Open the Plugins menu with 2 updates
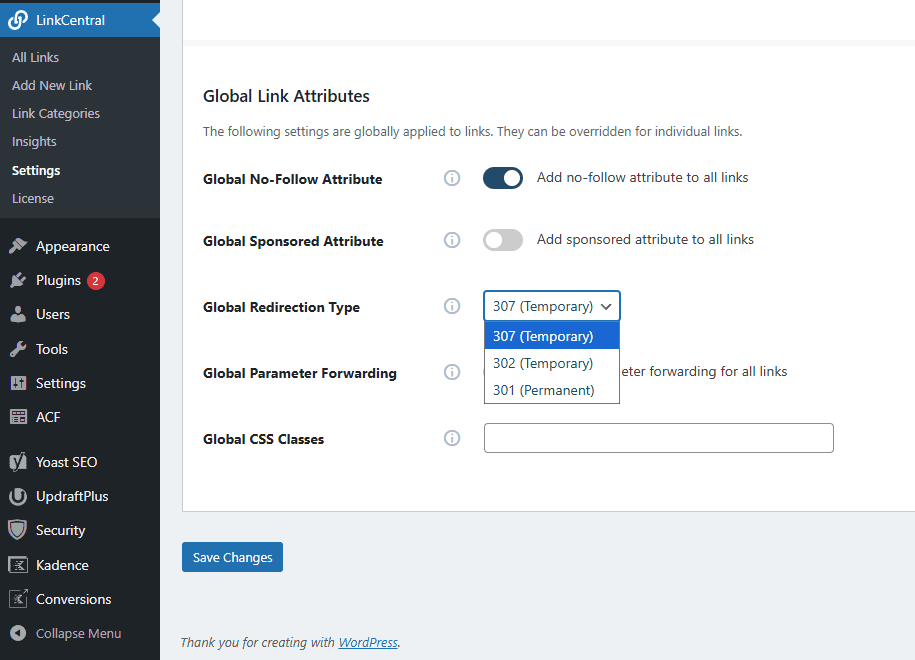 58,280
